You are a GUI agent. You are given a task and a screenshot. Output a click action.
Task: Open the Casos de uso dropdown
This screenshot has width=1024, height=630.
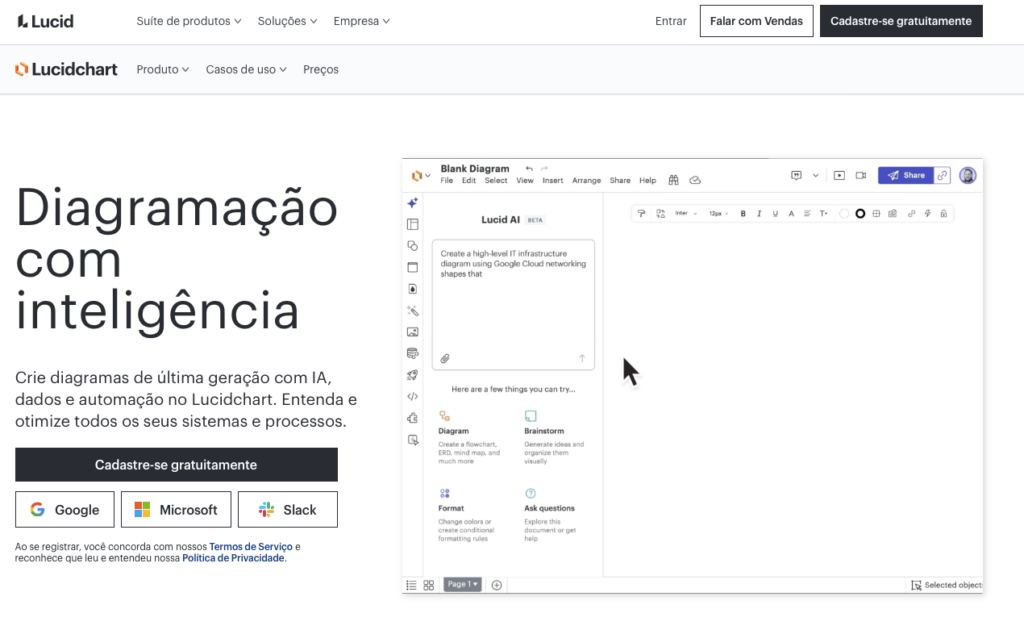(x=246, y=70)
